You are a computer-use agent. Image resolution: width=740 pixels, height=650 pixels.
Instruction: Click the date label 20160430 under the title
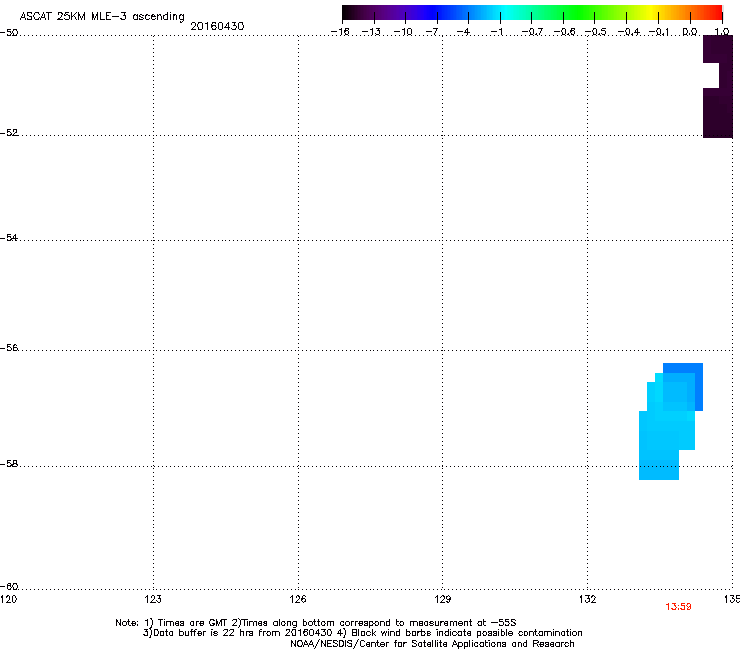click(217, 26)
